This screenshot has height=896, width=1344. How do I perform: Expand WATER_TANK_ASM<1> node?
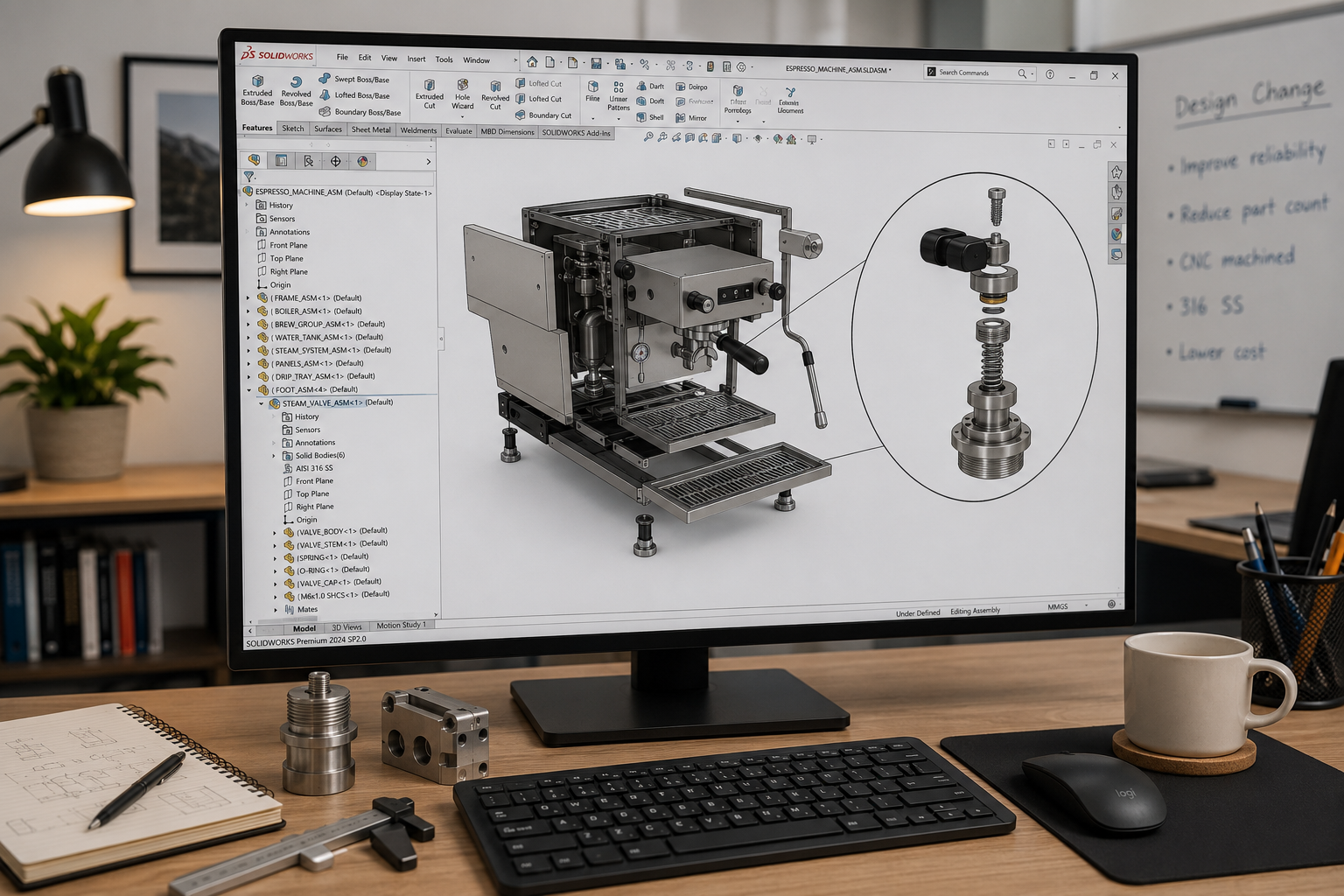point(248,338)
